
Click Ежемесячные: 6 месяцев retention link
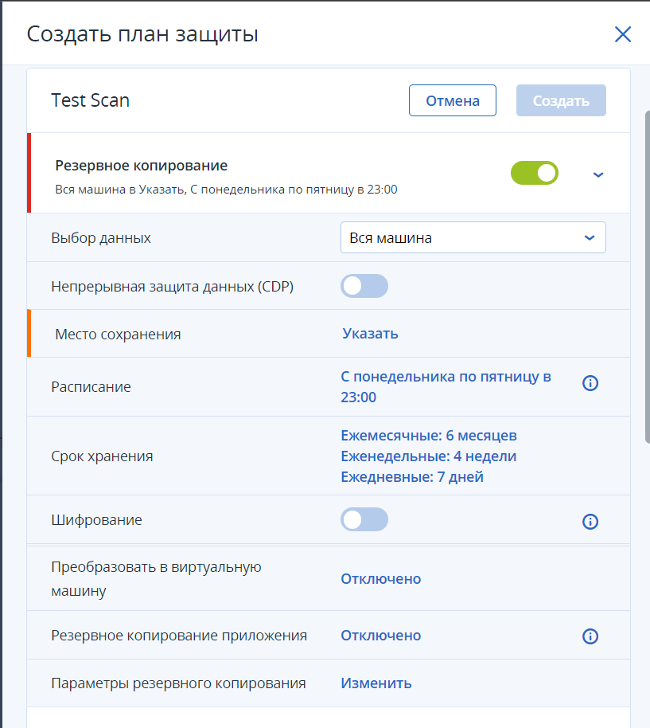(x=429, y=436)
